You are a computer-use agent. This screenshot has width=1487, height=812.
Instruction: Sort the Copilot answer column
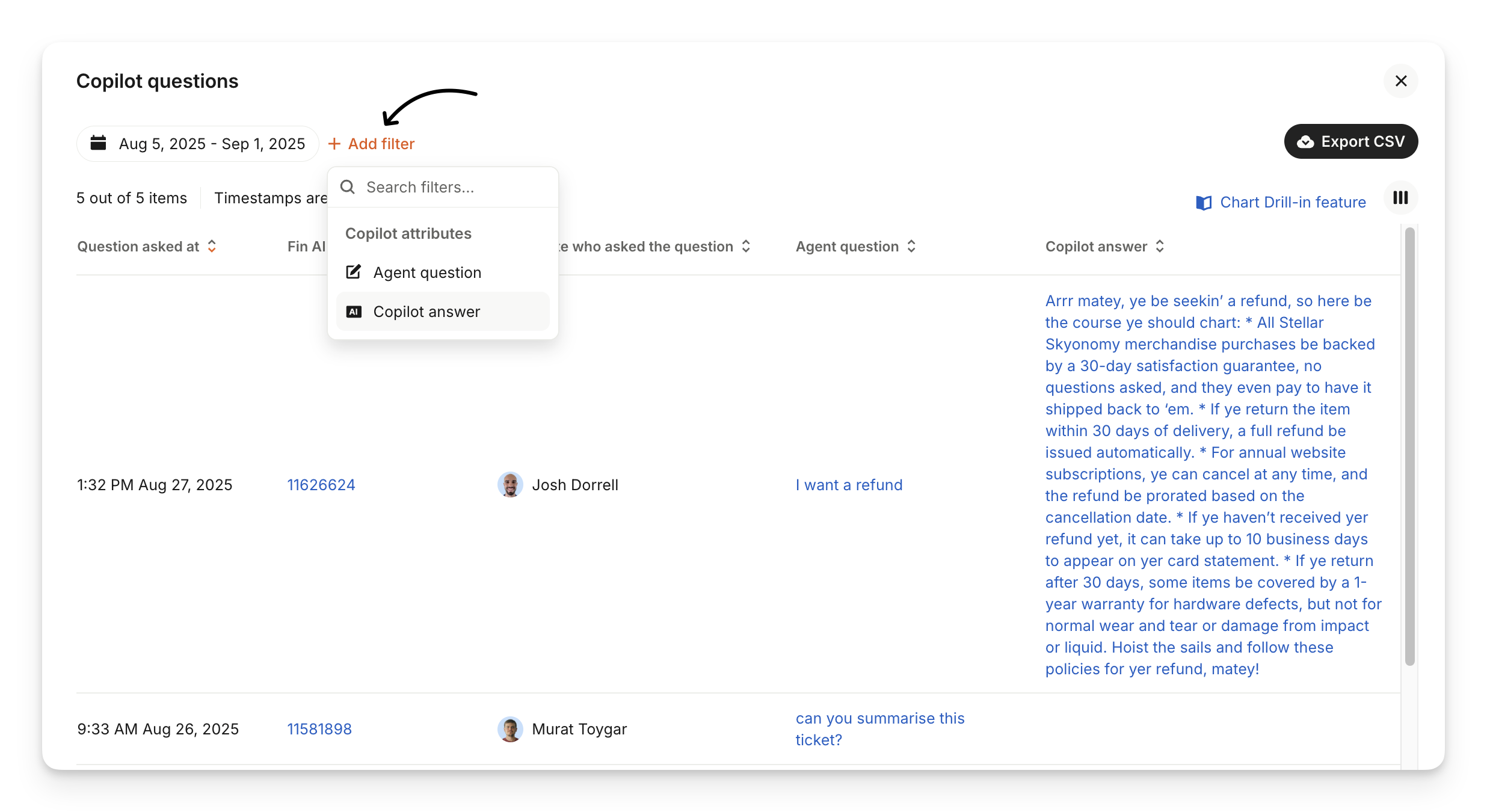(x=1160, y=247)
